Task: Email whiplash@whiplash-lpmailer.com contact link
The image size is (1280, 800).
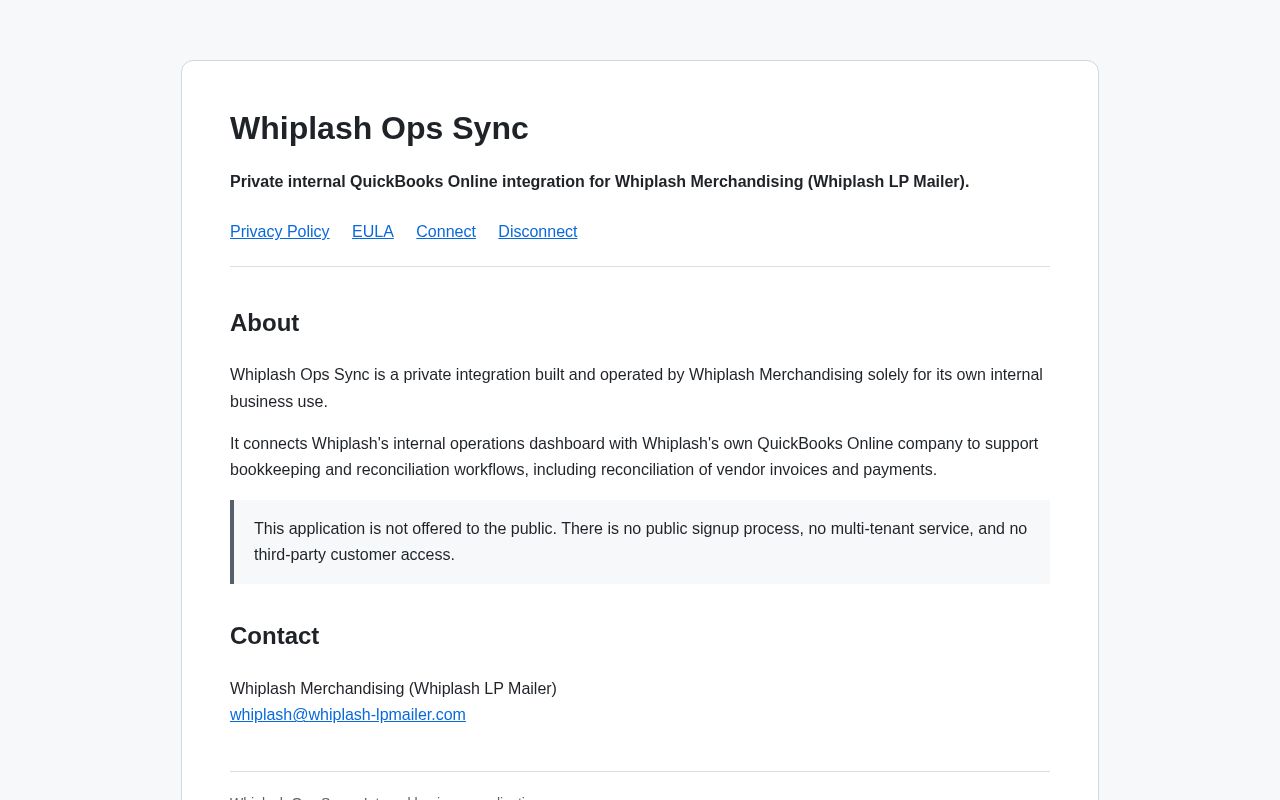Action: [348, 715]
